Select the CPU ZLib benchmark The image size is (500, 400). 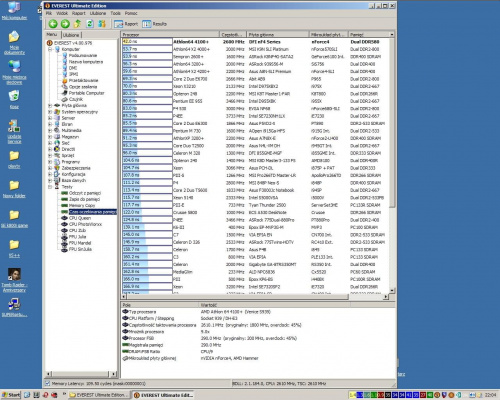click(77, 230)
